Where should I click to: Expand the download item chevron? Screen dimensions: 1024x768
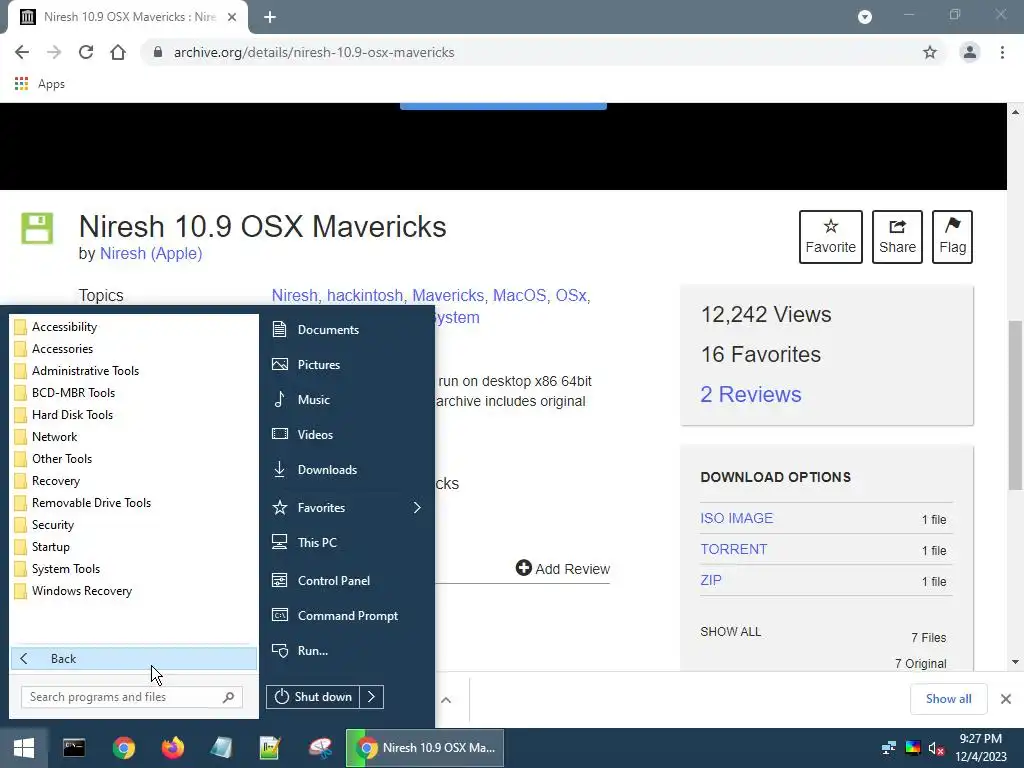pyautogui.click(x=446, y=700)
